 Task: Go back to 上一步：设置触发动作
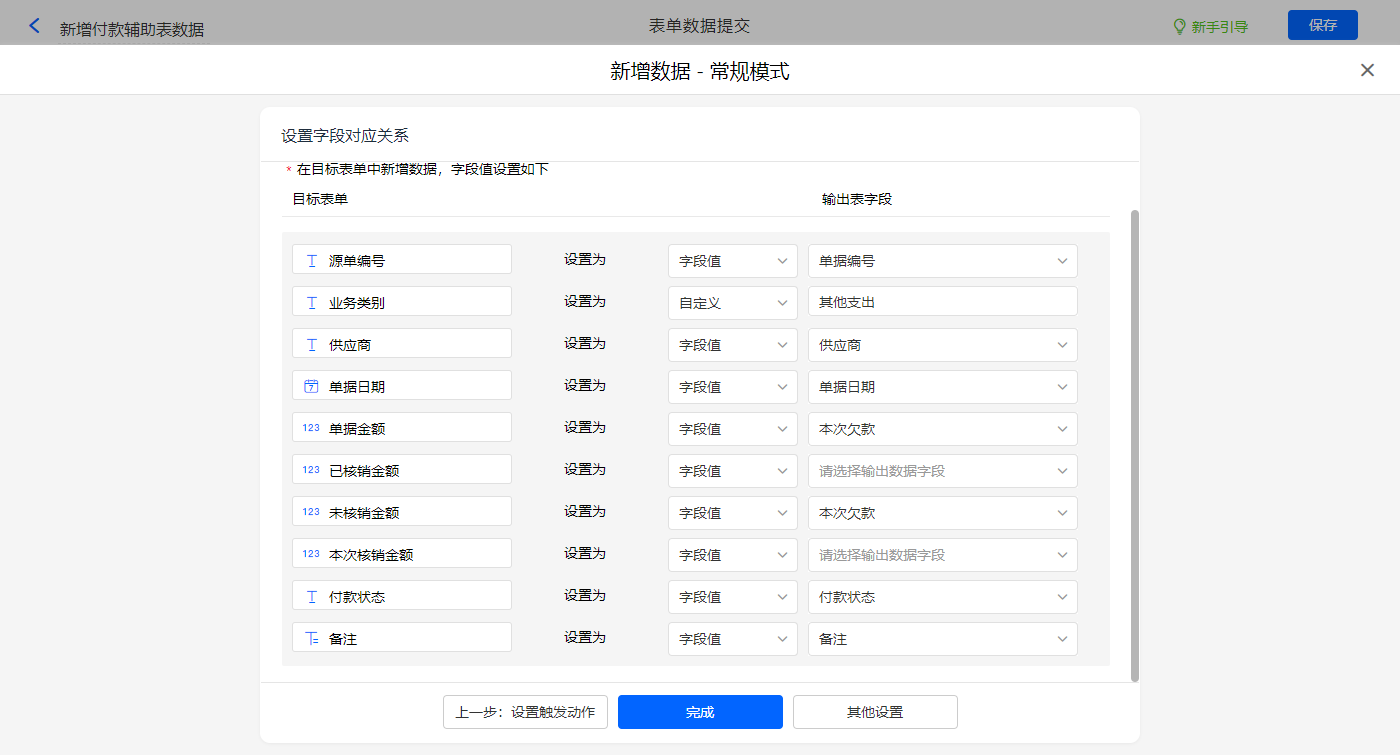[525, 712]
